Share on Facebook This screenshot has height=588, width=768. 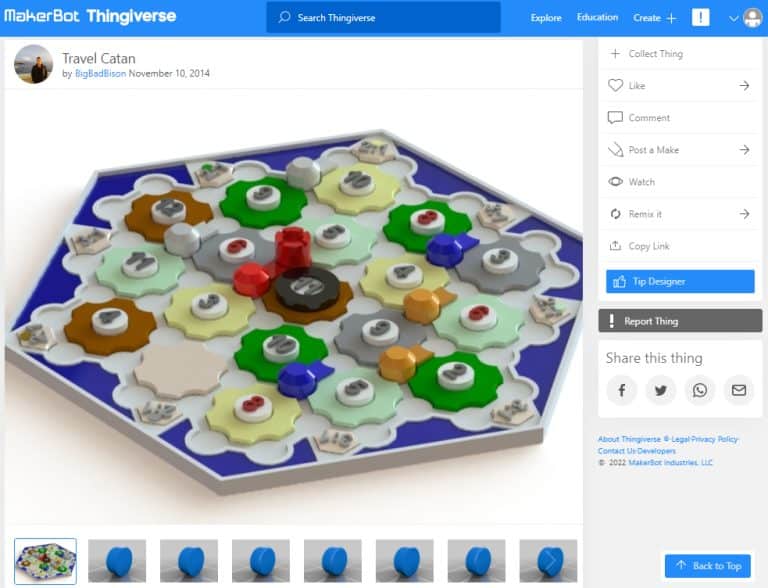click(x=622, y=390)
